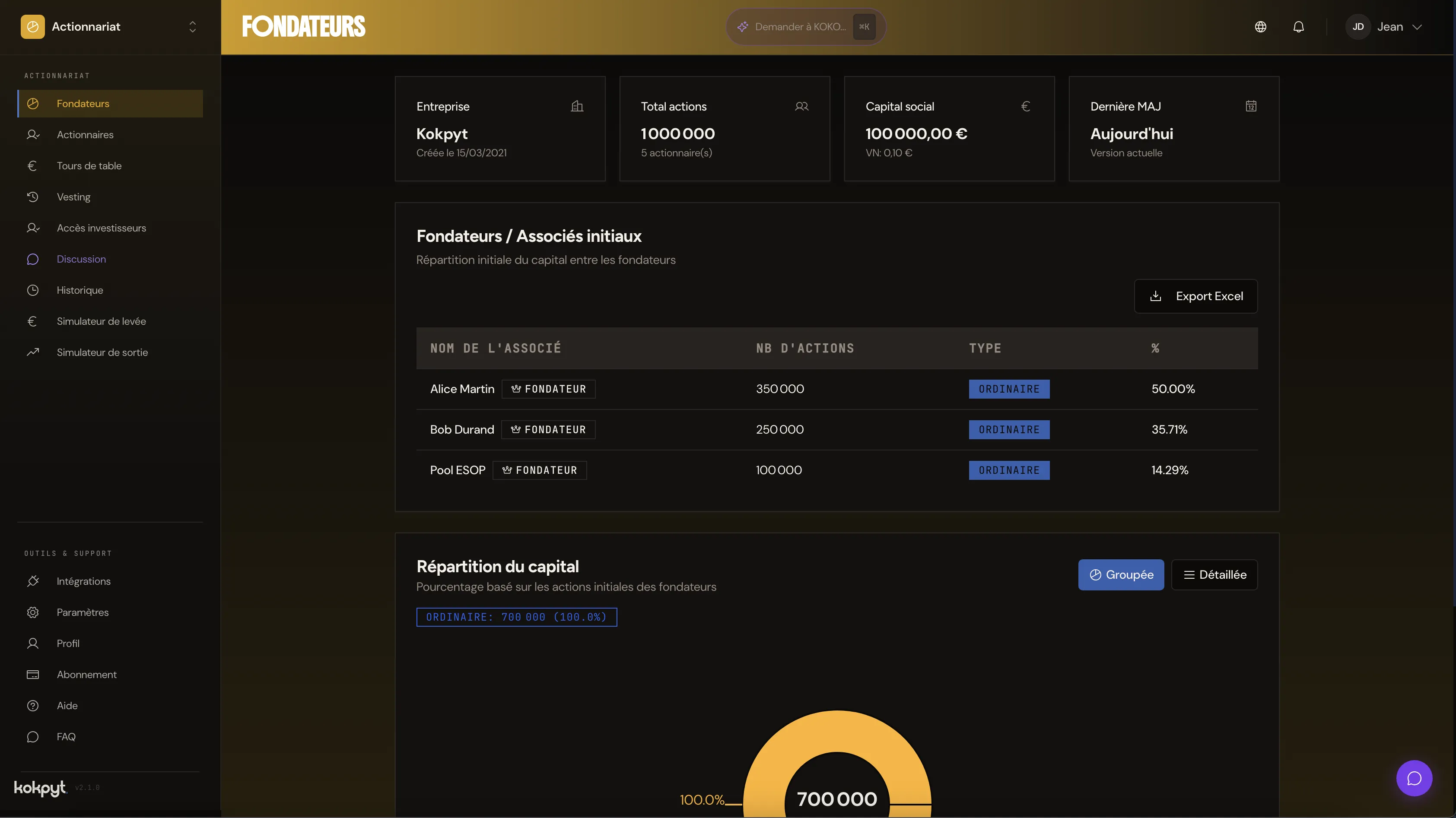Click the 1 000 000 total actions value
Image resolution: width=1456 pixels, height=818 pixels.
(x=678, y=134)
